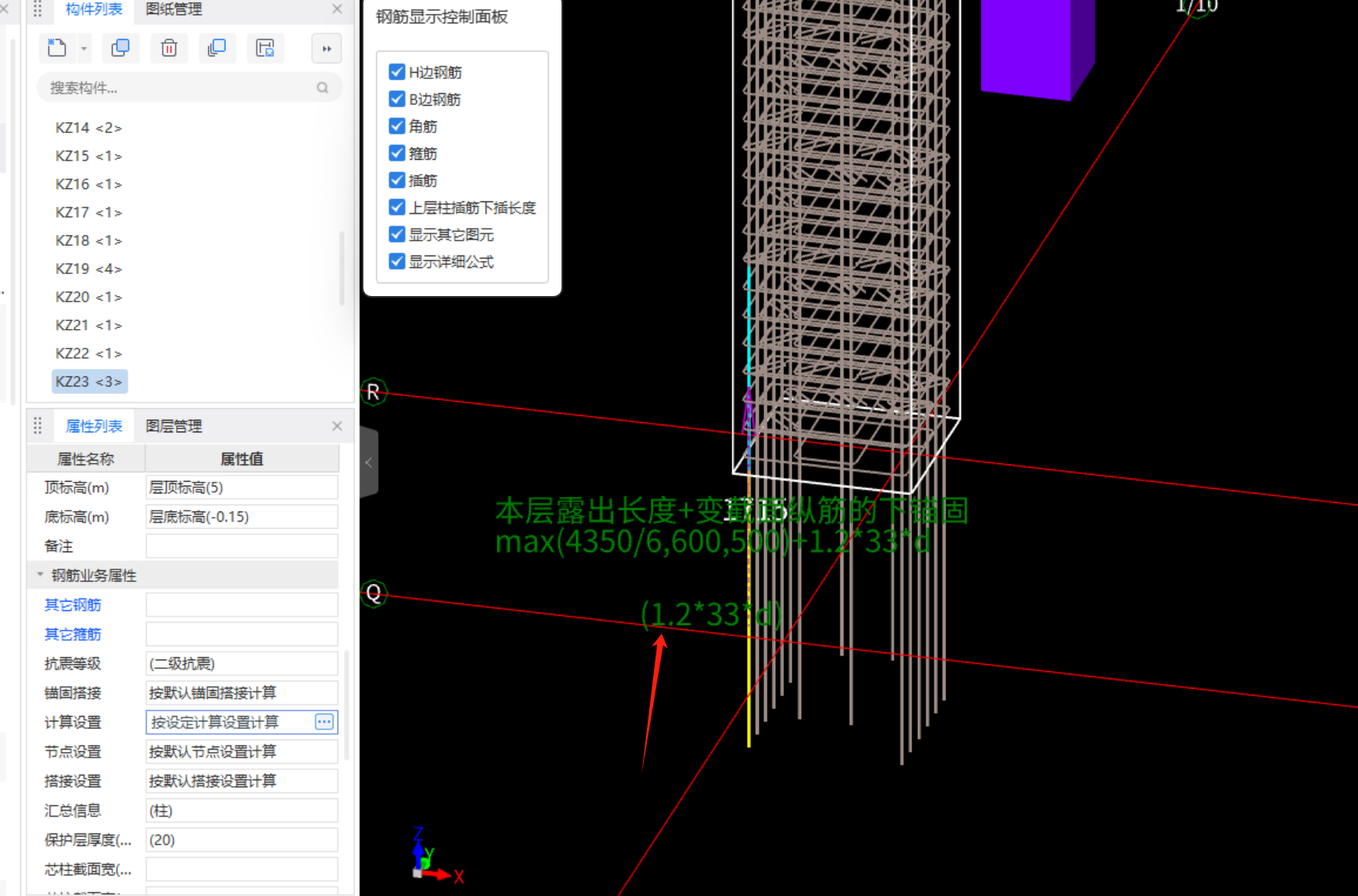Screen dimensions: 1358x896
Task: Switch to the 图层管理 tab
Action: [174, 426]
